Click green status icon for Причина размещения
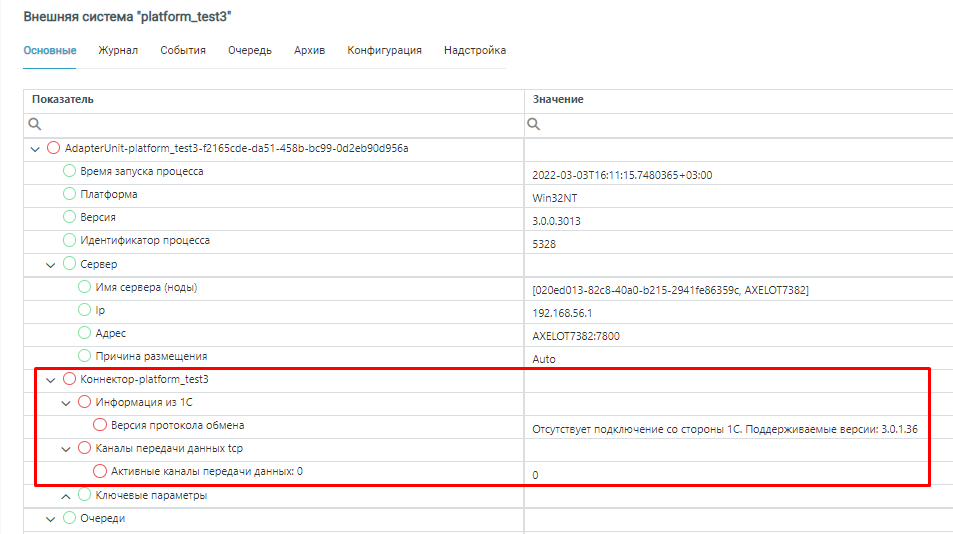This screenshot has height=534, width=953. (85, 356)
